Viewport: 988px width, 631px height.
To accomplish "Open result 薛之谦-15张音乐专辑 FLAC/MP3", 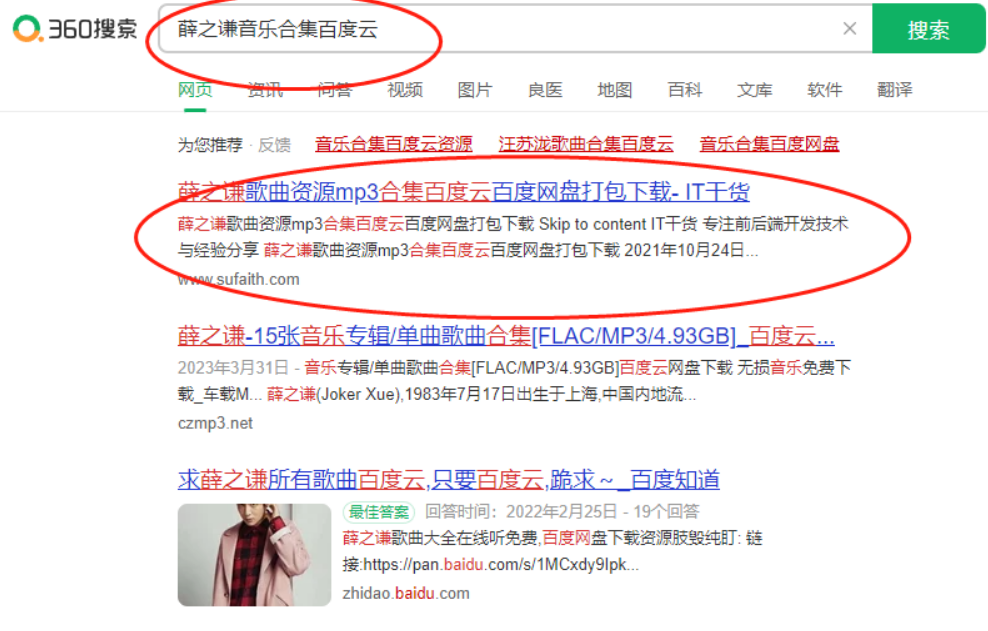I will pos(506,336).
